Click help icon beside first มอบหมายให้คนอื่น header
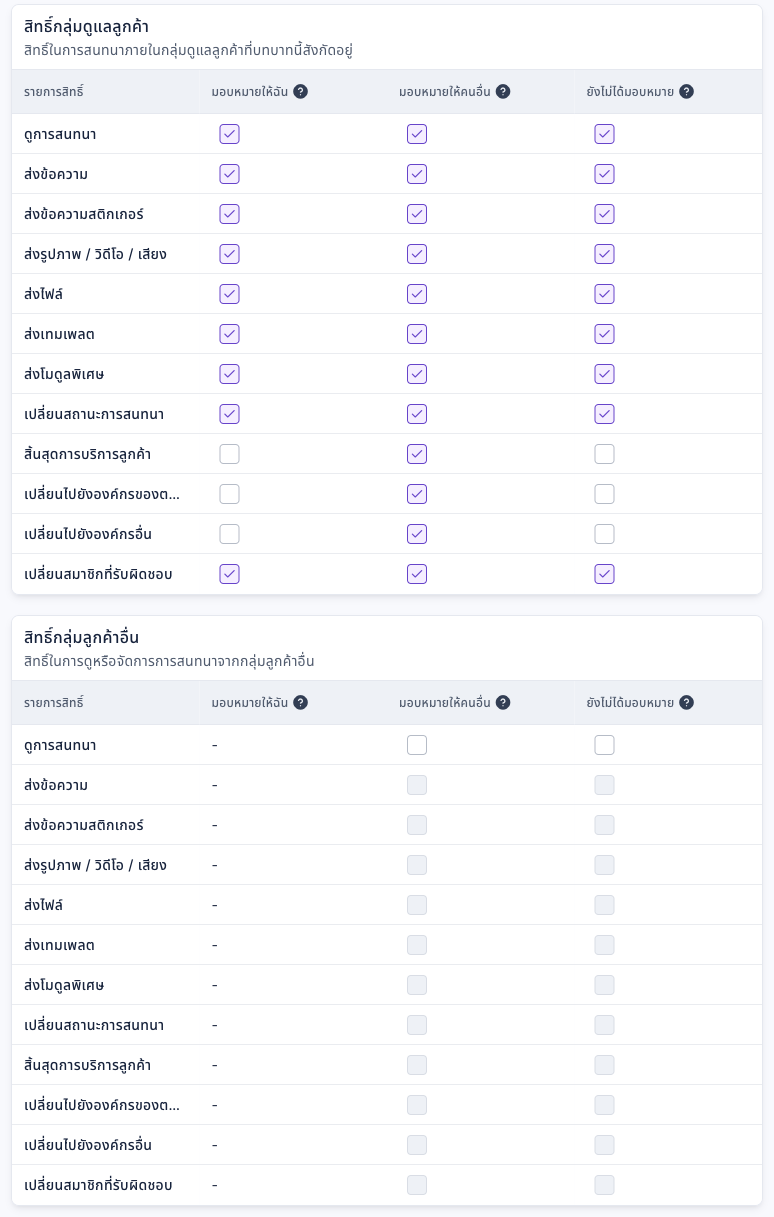 (x=503, y=92)
